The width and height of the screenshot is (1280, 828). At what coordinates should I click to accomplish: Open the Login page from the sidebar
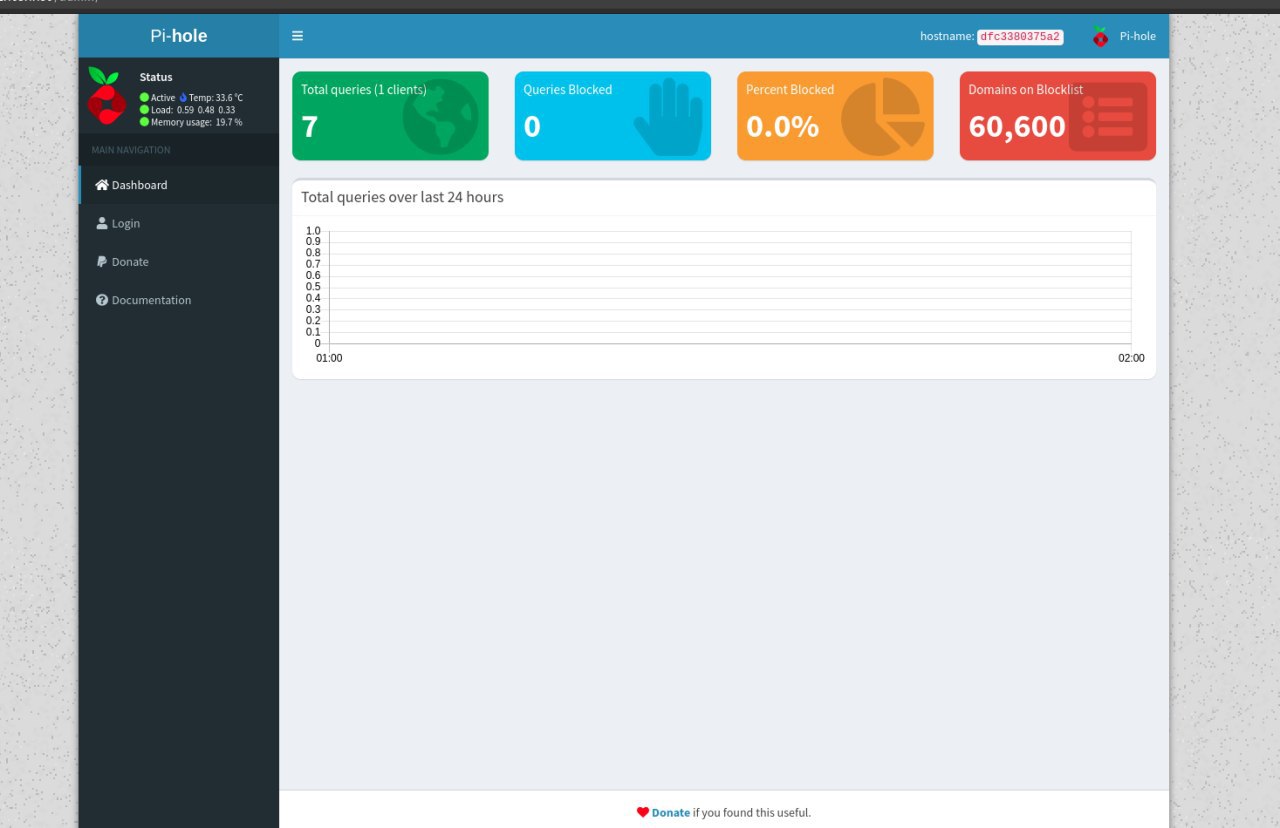[x=179, y=223]
